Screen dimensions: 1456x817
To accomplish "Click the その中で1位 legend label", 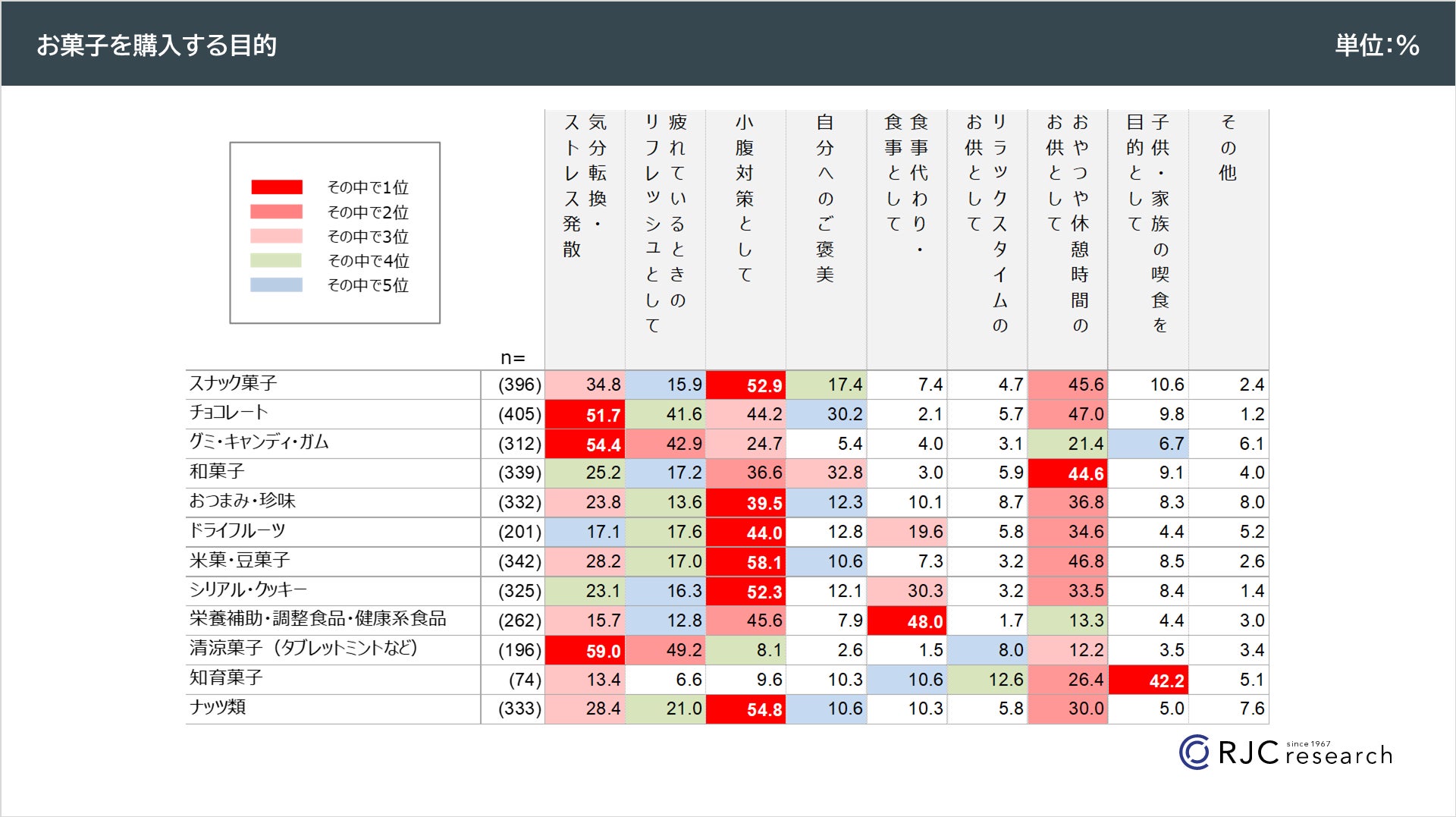I will pyautogui.click(x=368, y=187).
